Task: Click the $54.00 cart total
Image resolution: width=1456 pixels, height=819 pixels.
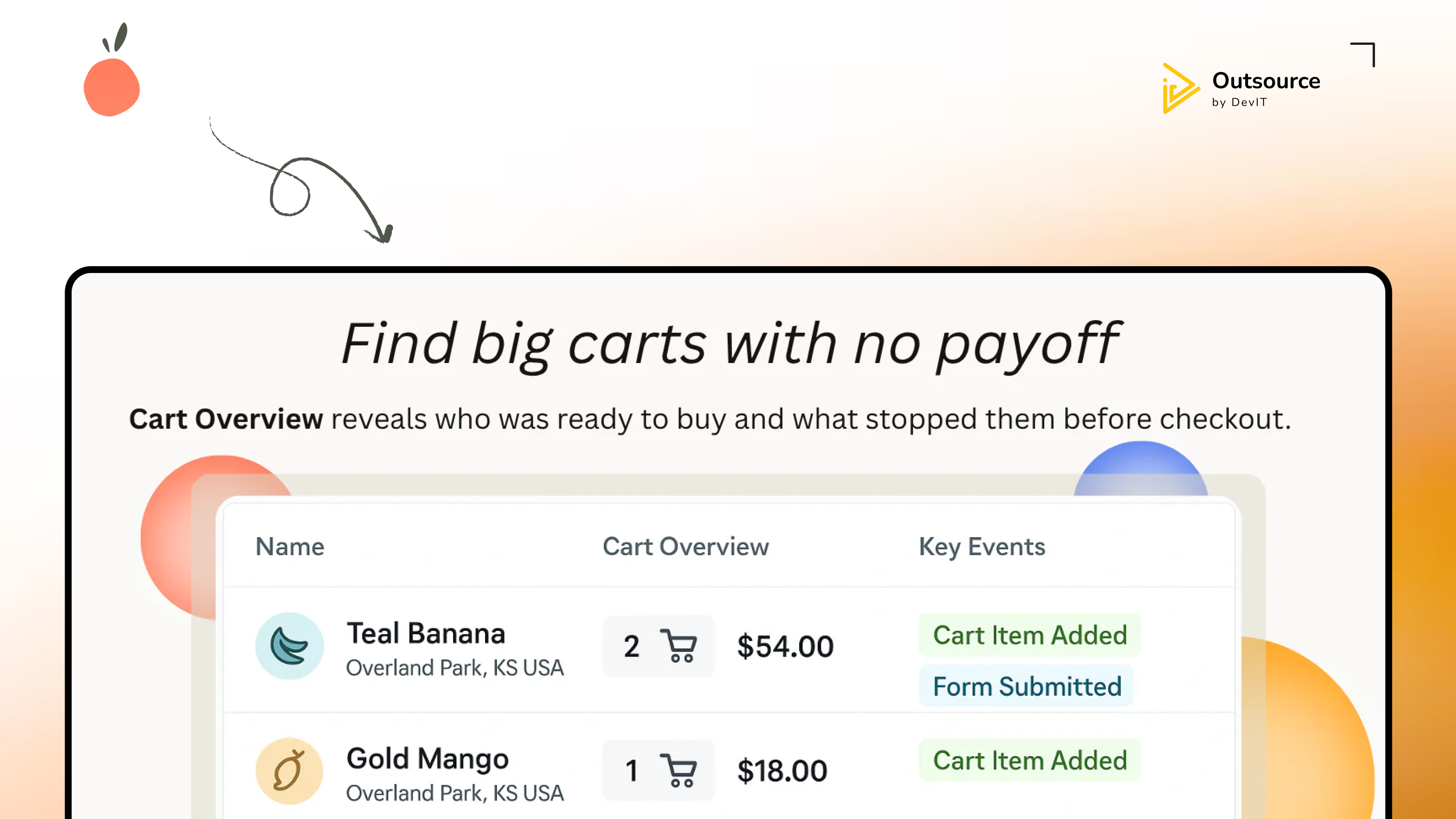Action: 785,646
